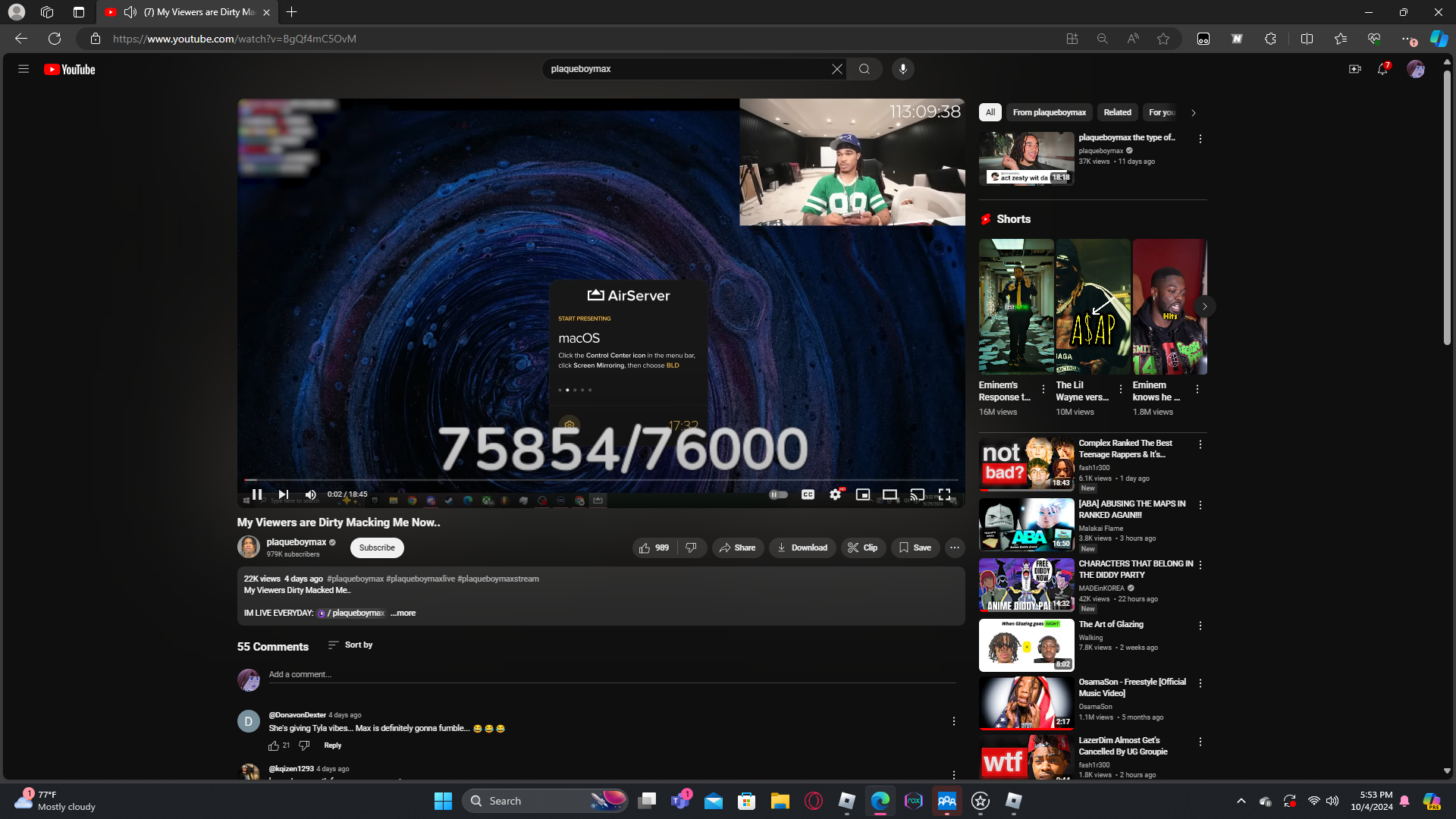Open the Create video icon
This screenshot has width=1456, height=819.
pos(1354,69)
